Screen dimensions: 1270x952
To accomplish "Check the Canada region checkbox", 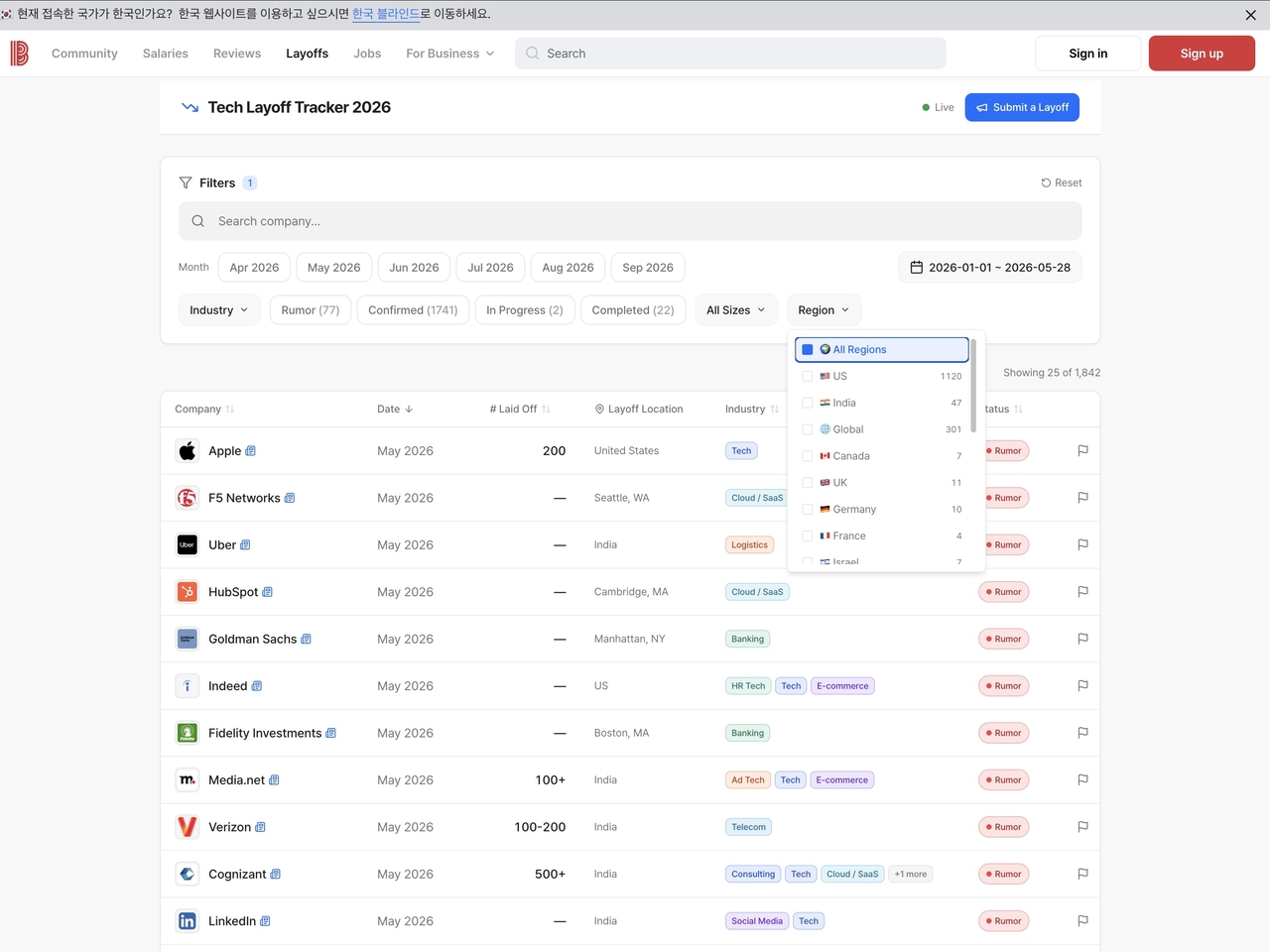I will (808, 456).
